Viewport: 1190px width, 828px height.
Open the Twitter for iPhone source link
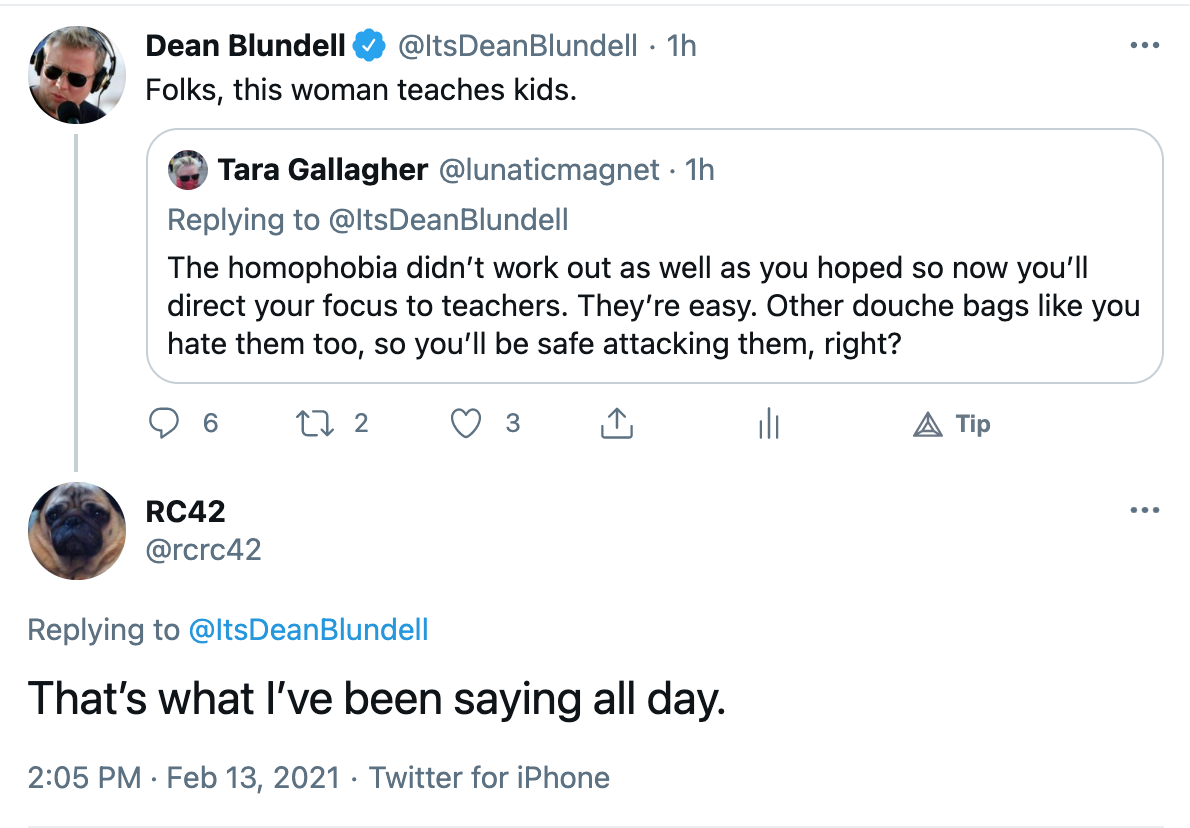490,778
